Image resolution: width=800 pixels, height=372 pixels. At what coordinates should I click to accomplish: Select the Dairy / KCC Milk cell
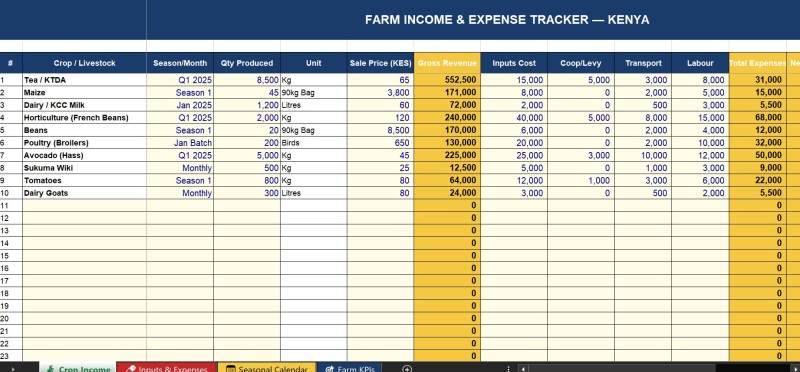pyautogui.click(x=84, y=105)
